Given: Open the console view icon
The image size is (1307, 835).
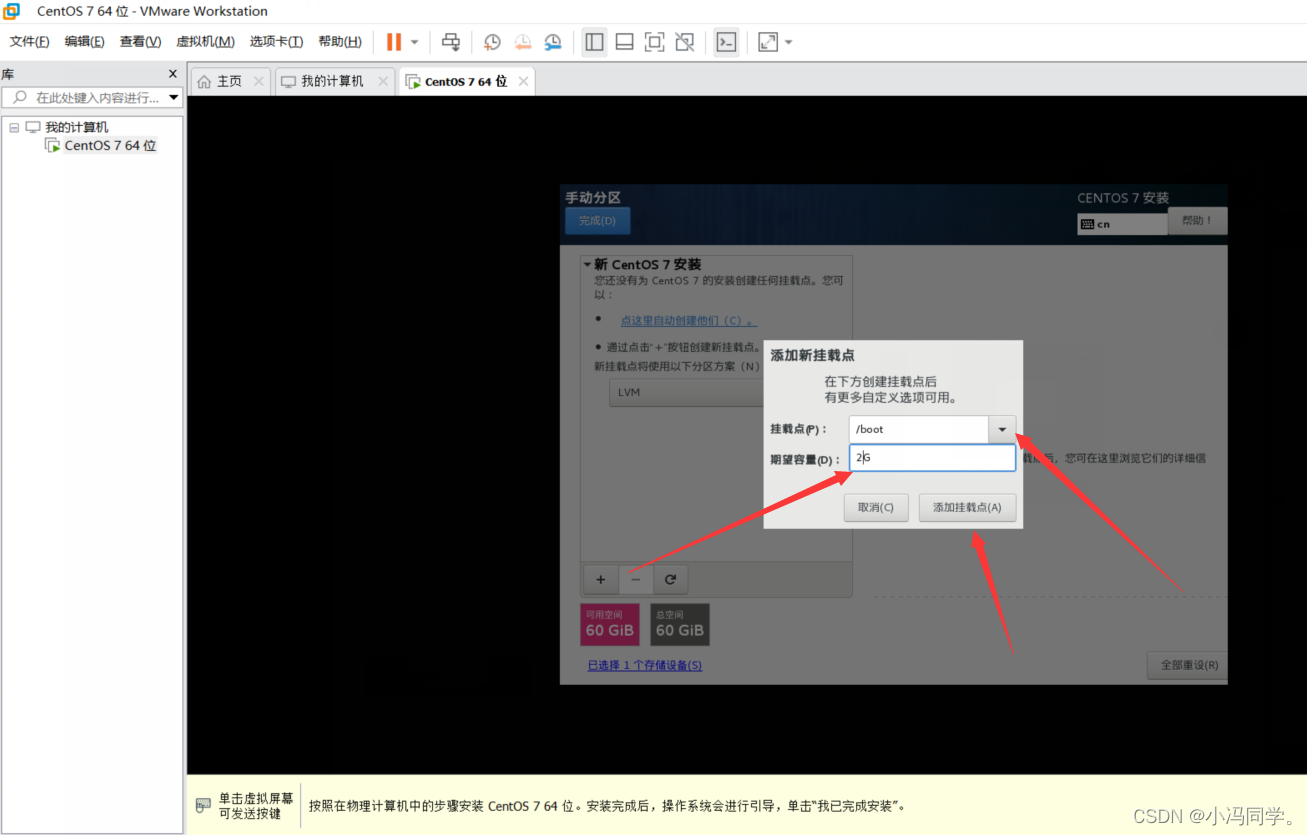Looking at the screenshot, I should pos(727,42).
